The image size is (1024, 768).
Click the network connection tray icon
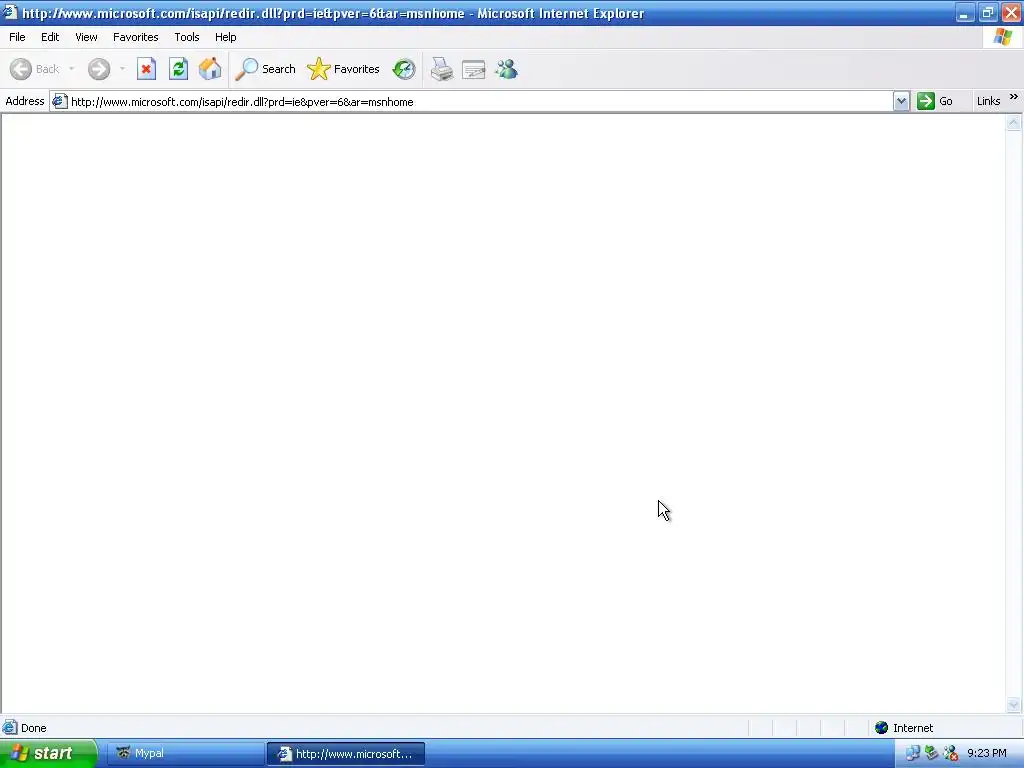(x=912, y=754)
